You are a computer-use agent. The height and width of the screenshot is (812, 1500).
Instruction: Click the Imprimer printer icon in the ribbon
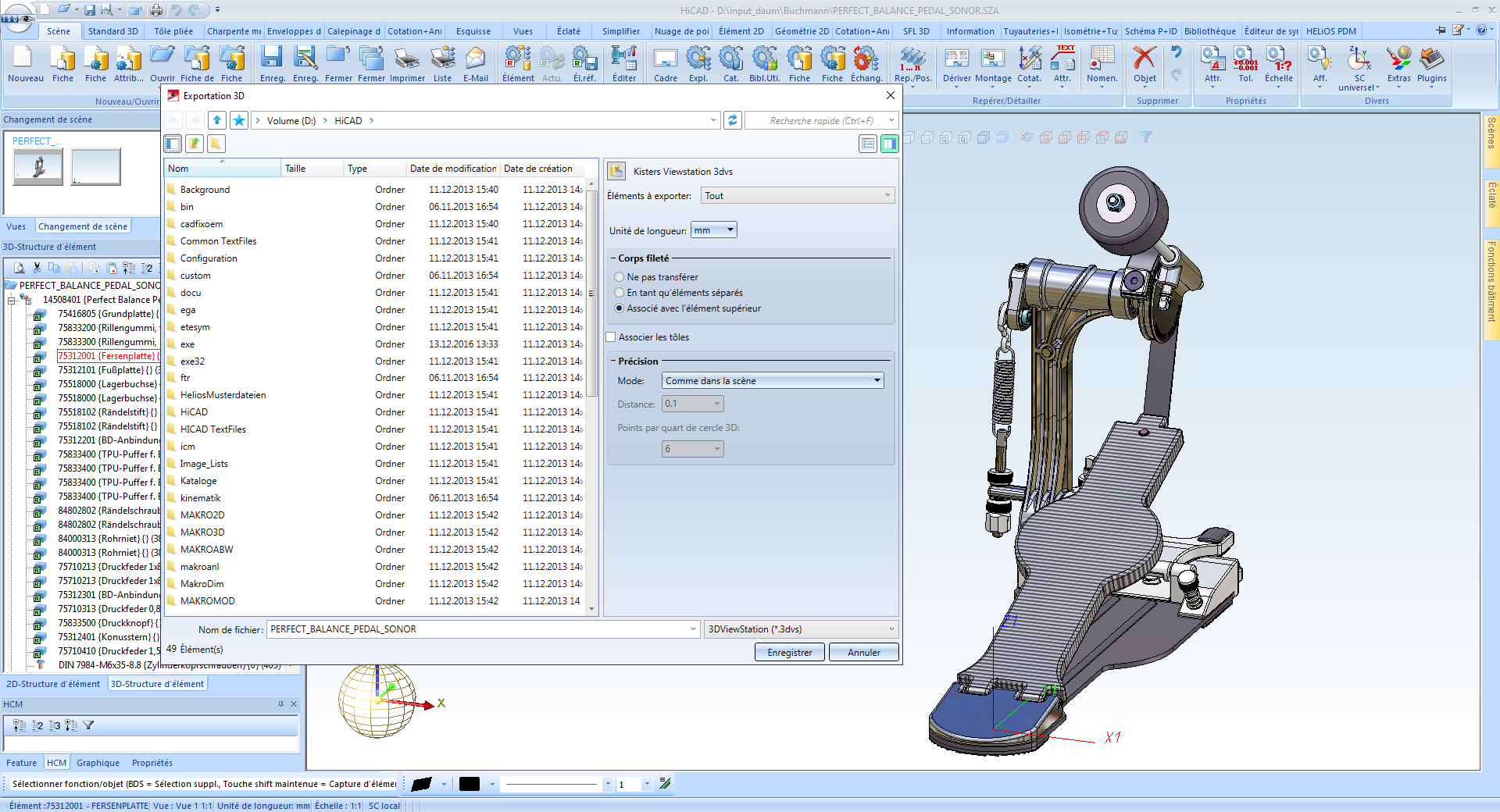[407, 59]
